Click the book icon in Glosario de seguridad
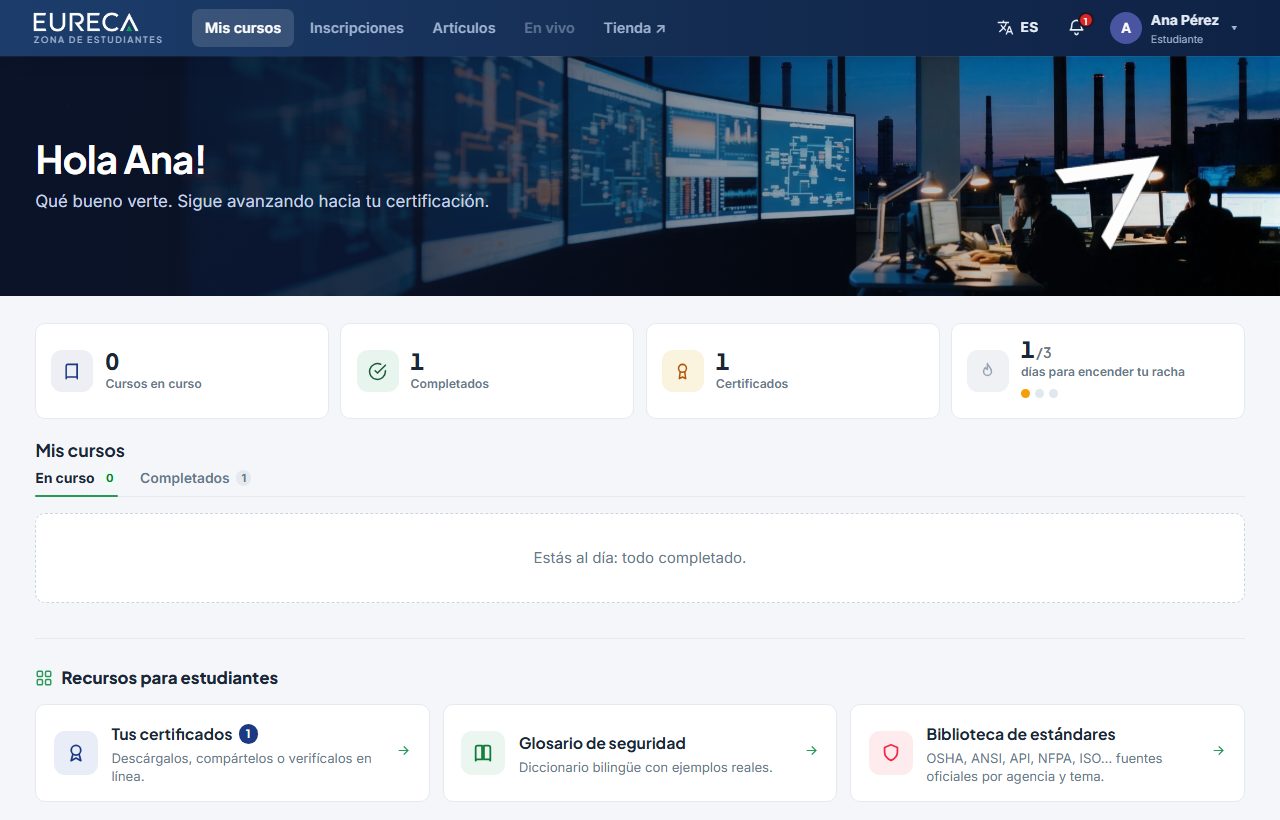The width and height of the screenshot is (1280, 820). click(483, 753)
